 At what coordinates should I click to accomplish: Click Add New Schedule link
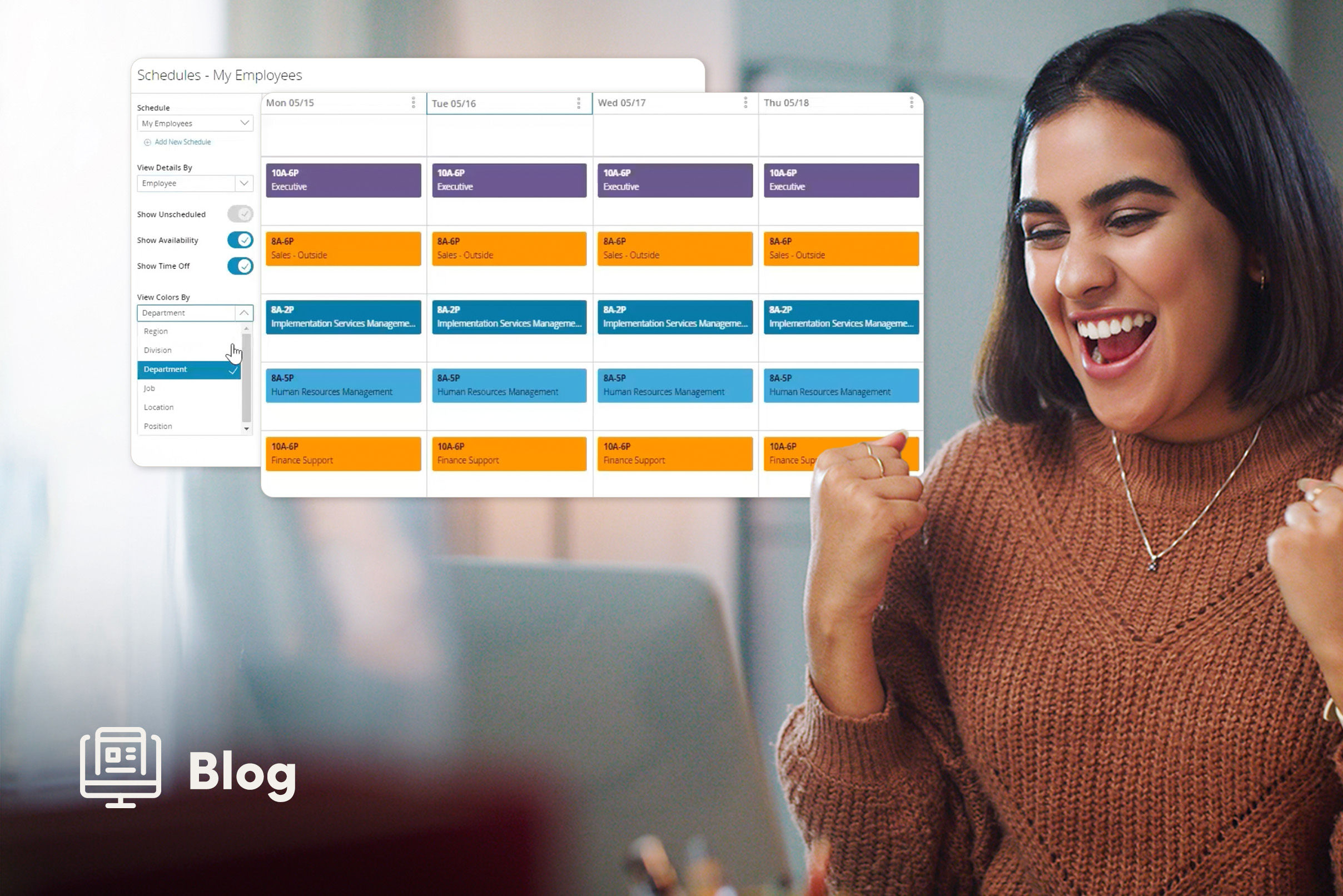pyautogui.click(x=182, y=141)
